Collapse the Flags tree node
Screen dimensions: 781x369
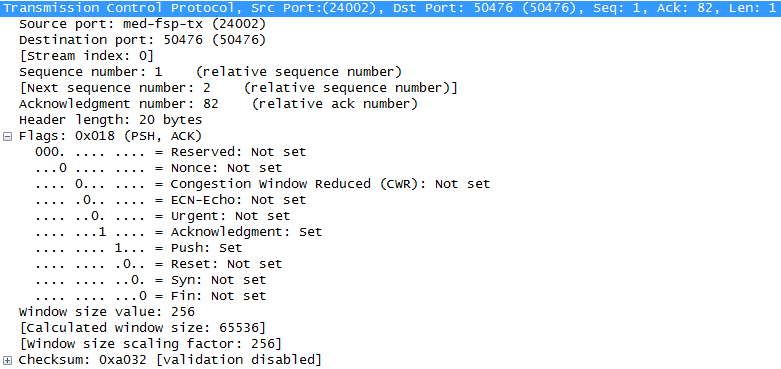coord(7,136)
